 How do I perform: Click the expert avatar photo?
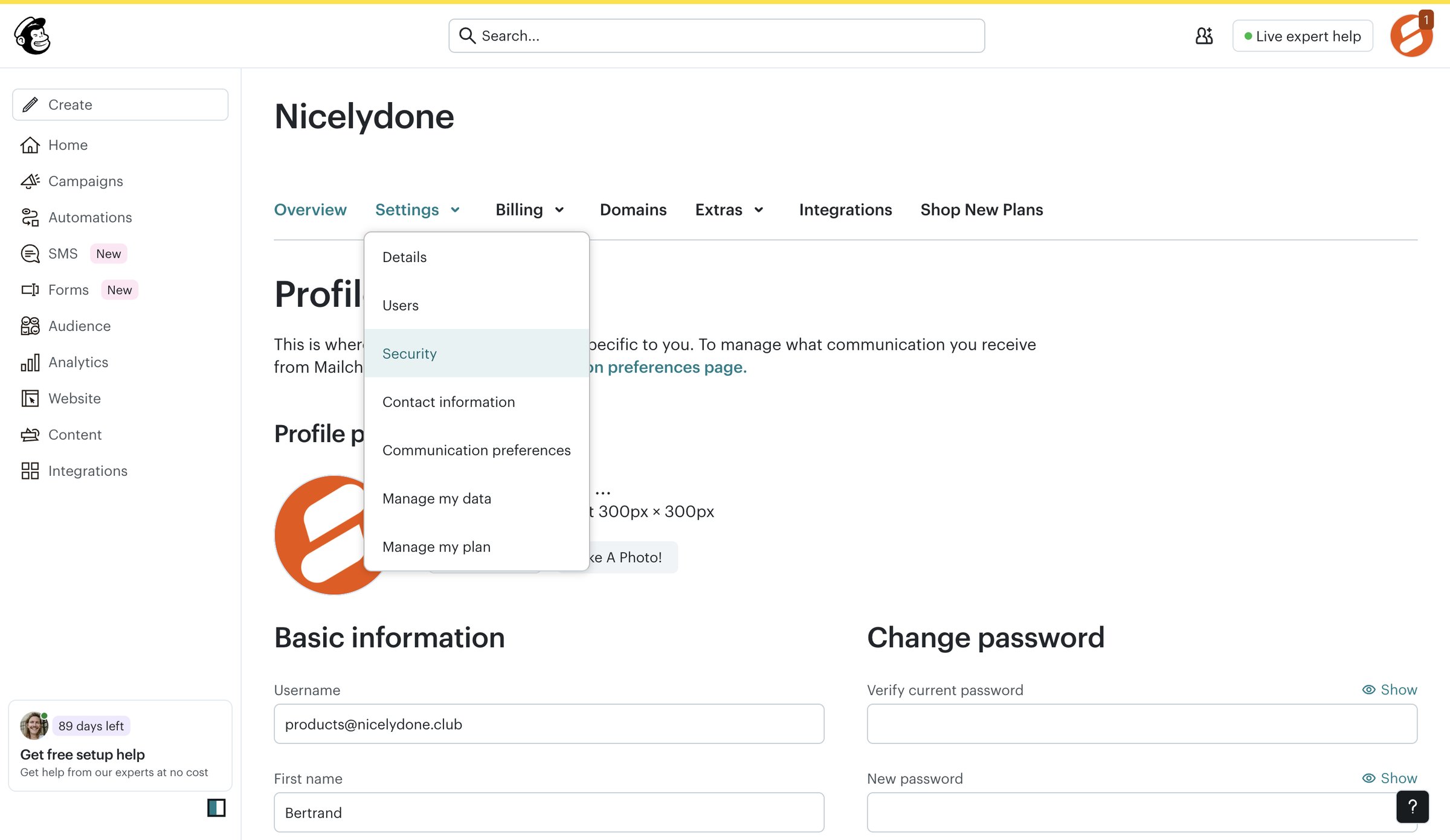click(x=34, y=725)
